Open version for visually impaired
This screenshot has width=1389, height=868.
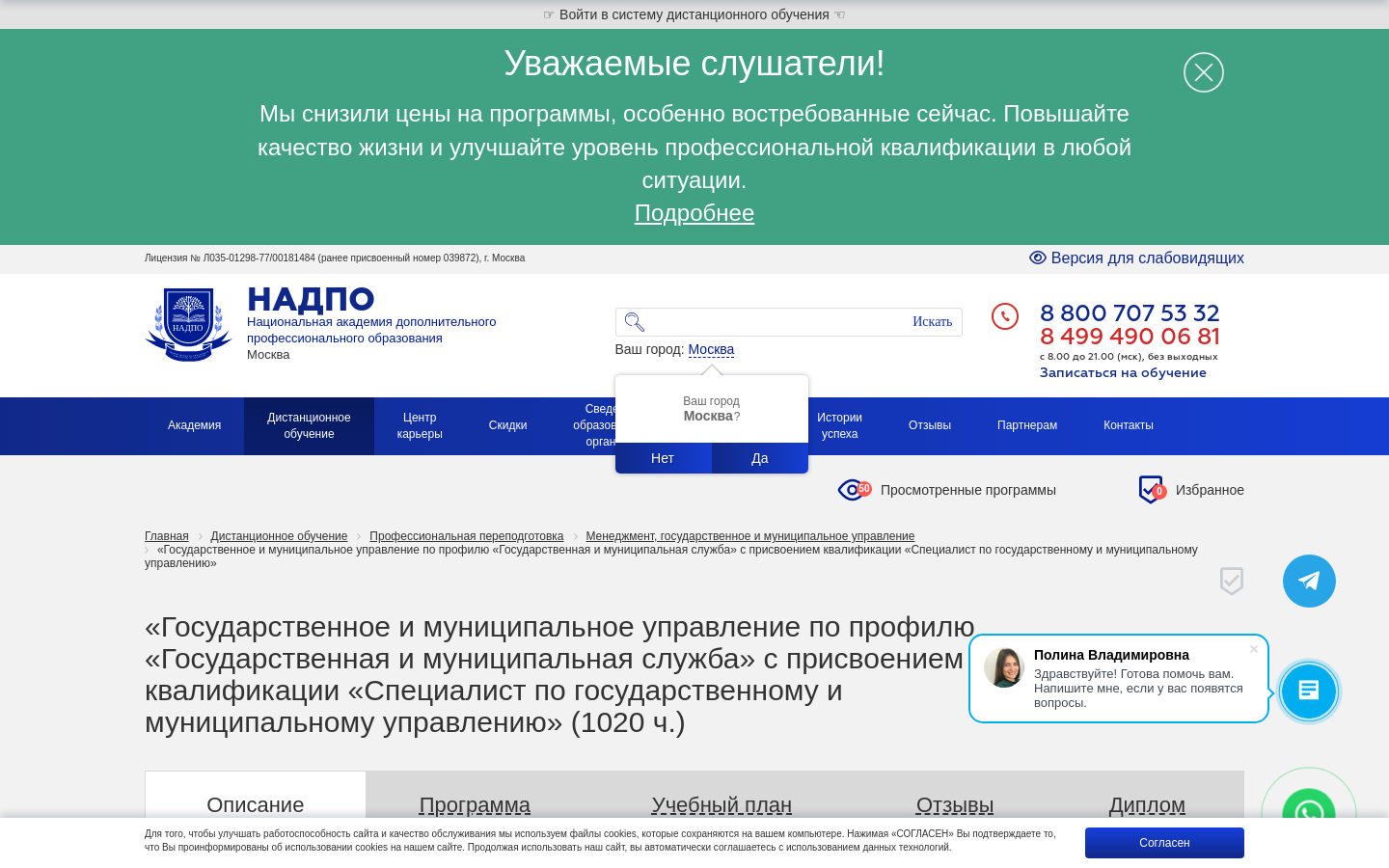1136,258
